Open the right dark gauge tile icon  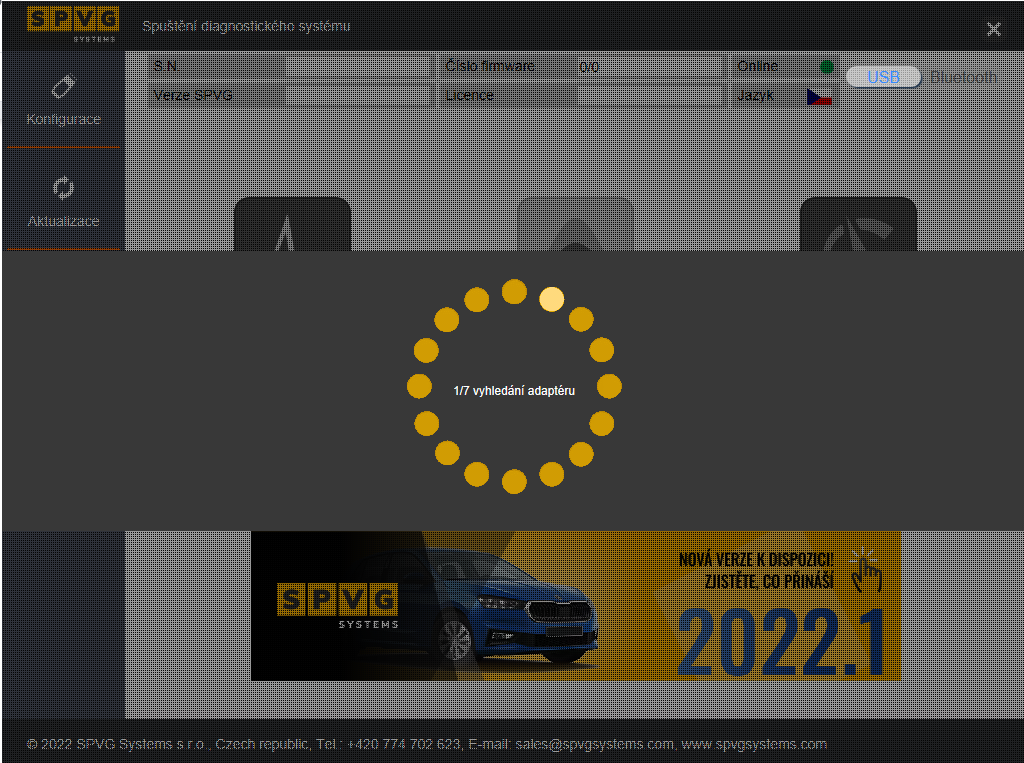858,224
